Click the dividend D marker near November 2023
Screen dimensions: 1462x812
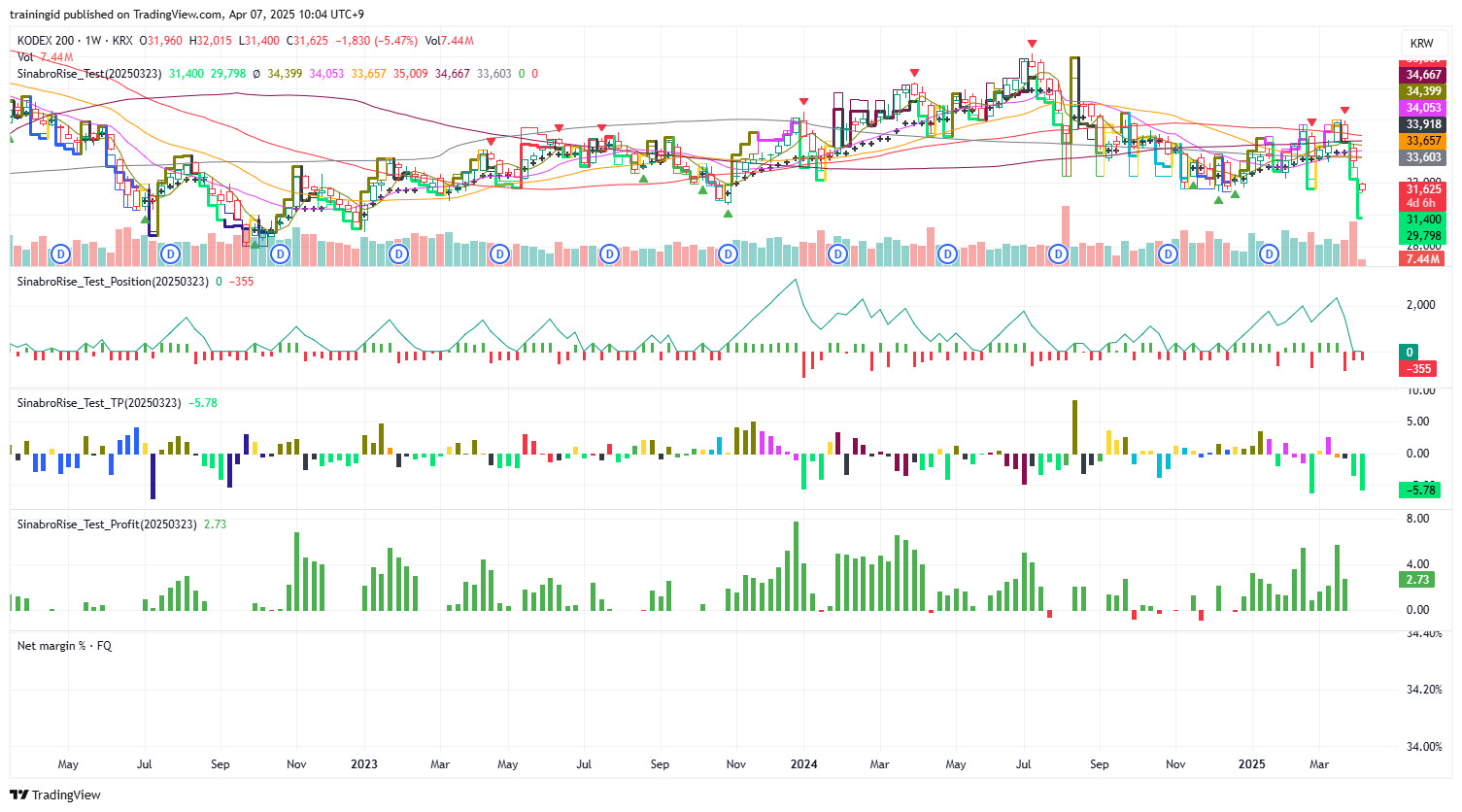point(729,254)
